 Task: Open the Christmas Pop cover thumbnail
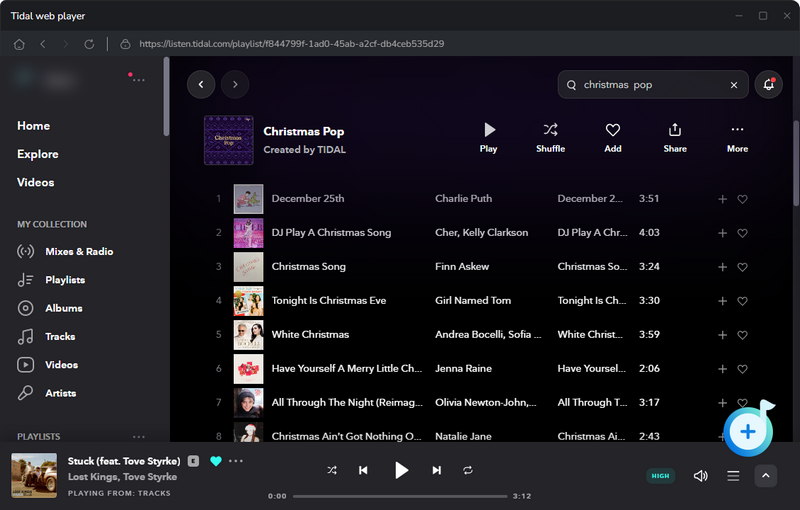click(x=229, y=140)
